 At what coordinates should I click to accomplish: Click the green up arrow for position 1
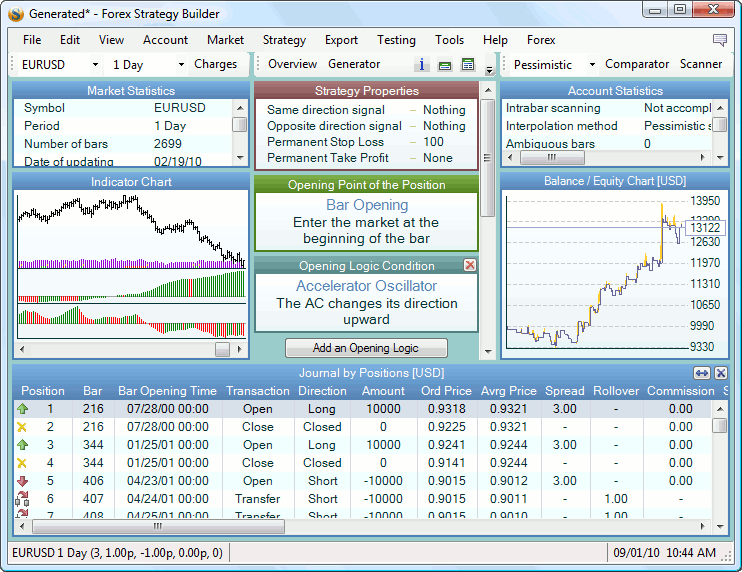[23, 409]
